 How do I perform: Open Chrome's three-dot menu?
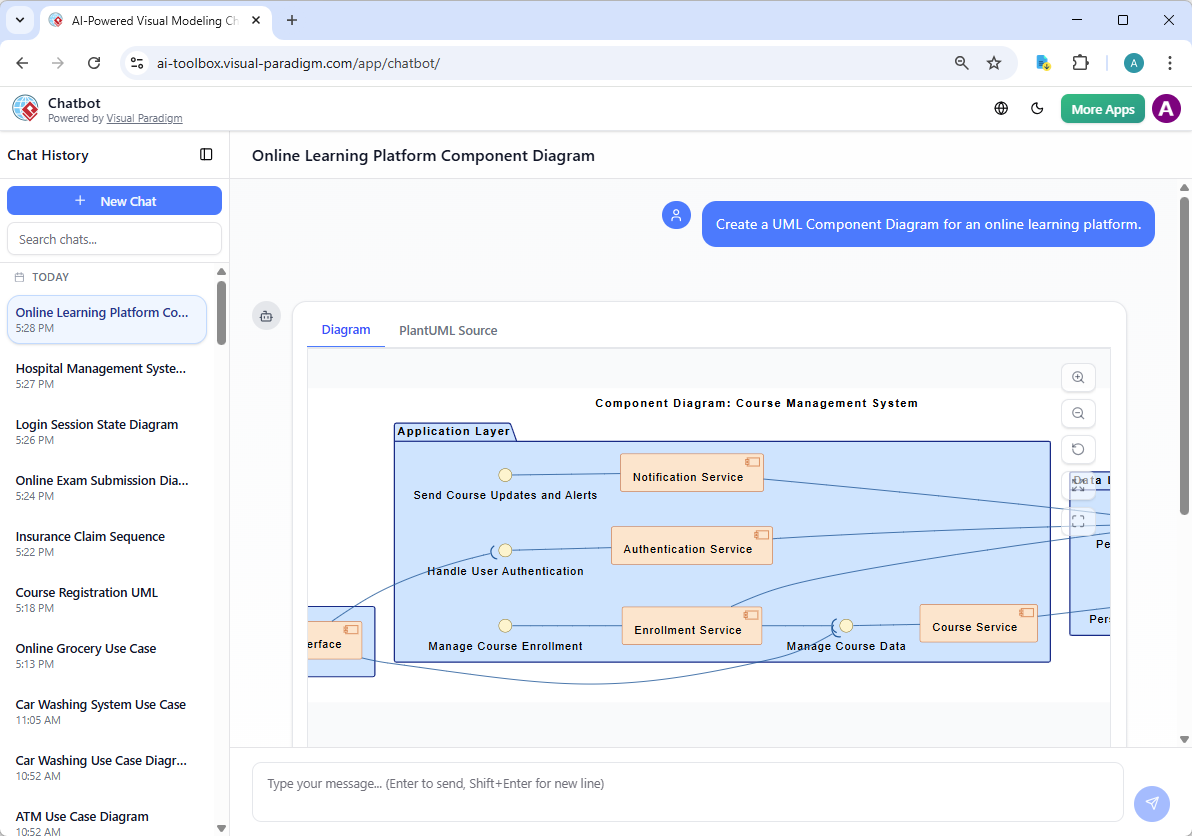1170,62
